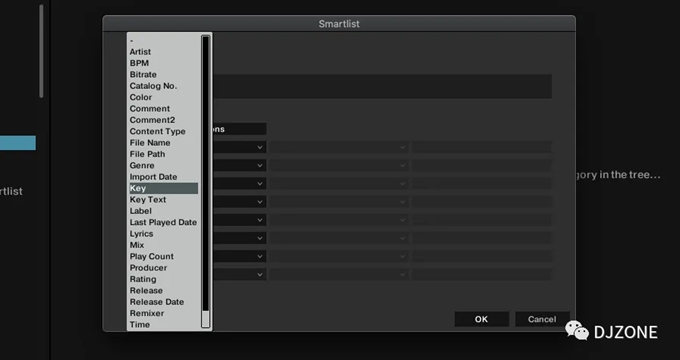This screenshot has width=680, height=360.
Task: Choose BPM in the dropdown list
Action: pyautogui.click(x=139, y=63)
